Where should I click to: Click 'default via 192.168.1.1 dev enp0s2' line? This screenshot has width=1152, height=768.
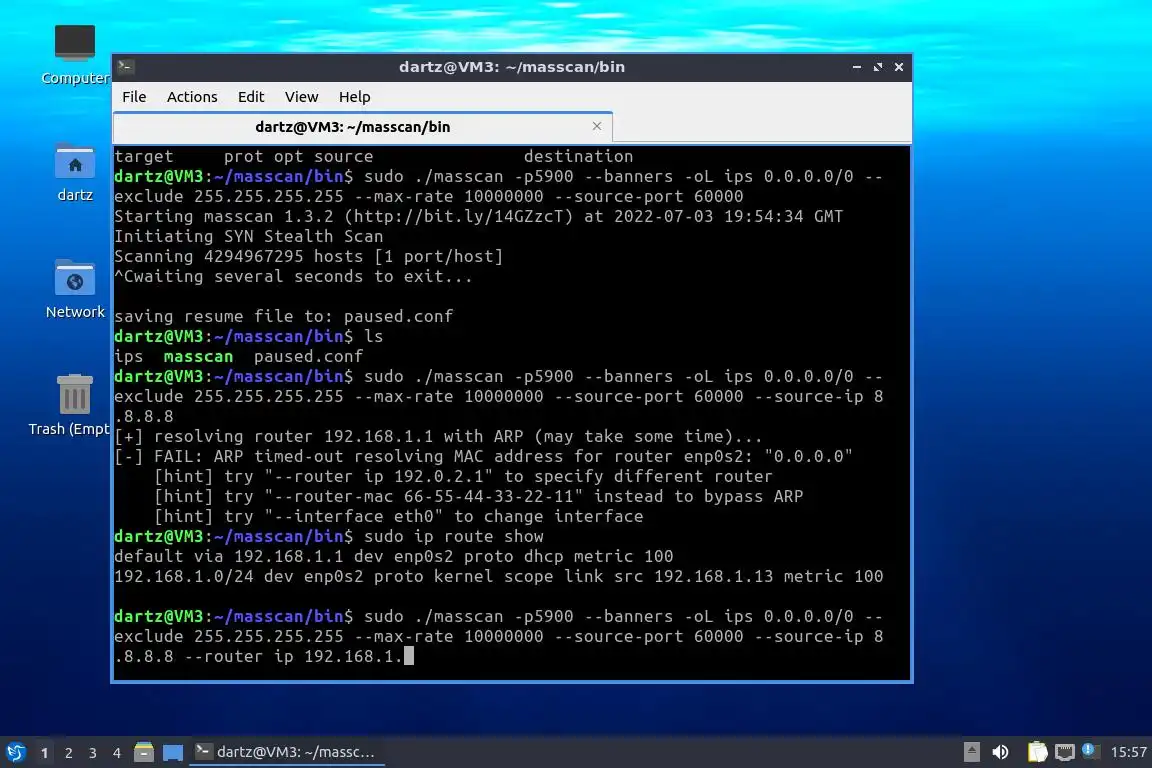(393, 556)
